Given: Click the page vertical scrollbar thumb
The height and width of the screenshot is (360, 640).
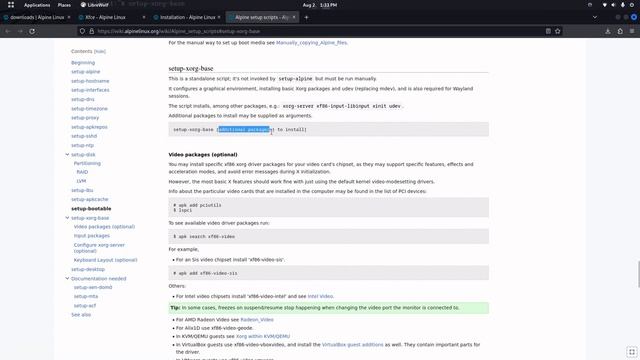Looking at the screenshot, I should (638, 274).
